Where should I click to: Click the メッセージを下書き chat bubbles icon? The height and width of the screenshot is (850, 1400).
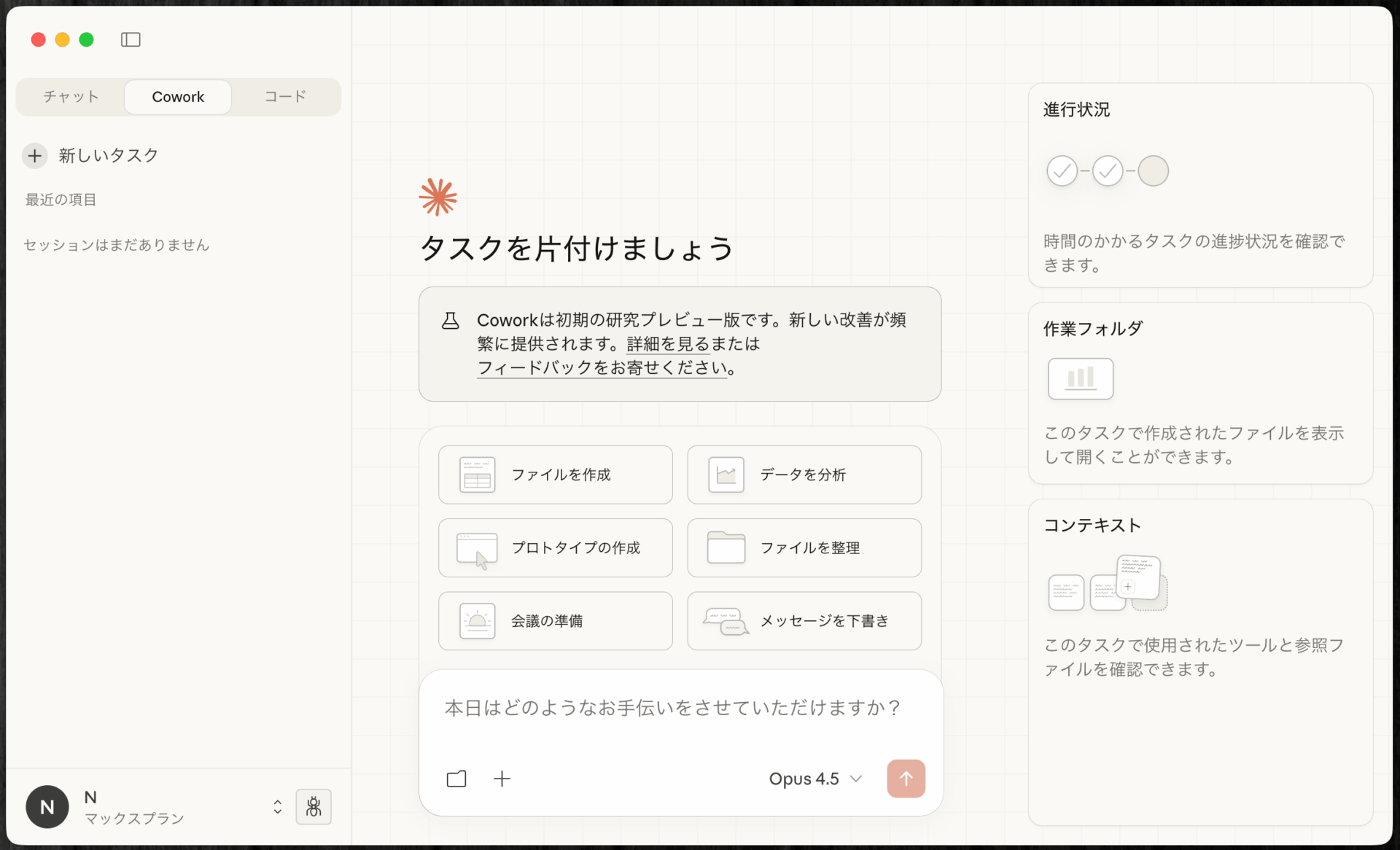click(x=726, y=621)
